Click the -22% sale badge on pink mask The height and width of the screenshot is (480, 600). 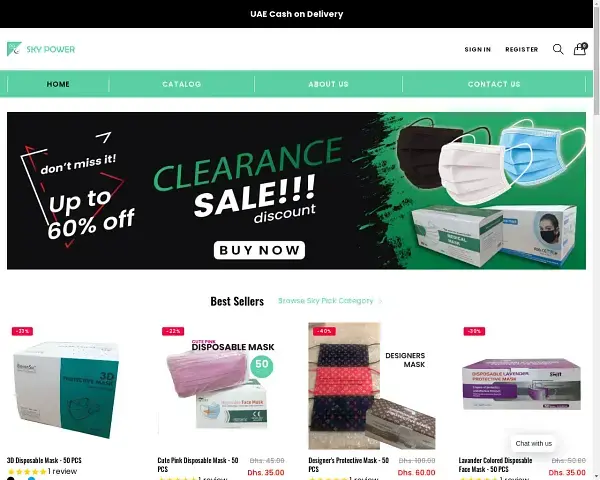click(173, 331)
